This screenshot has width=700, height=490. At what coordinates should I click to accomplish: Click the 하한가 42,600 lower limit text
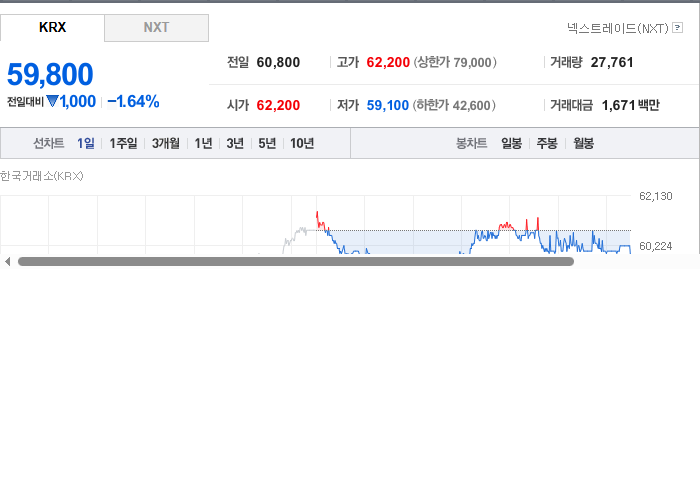click(454, 105)
